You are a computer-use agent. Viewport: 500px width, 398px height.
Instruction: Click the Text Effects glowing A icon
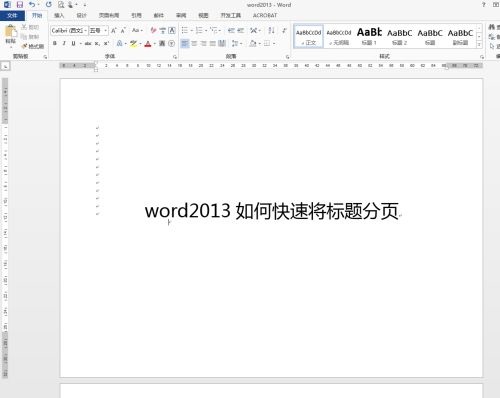[119, 43]
